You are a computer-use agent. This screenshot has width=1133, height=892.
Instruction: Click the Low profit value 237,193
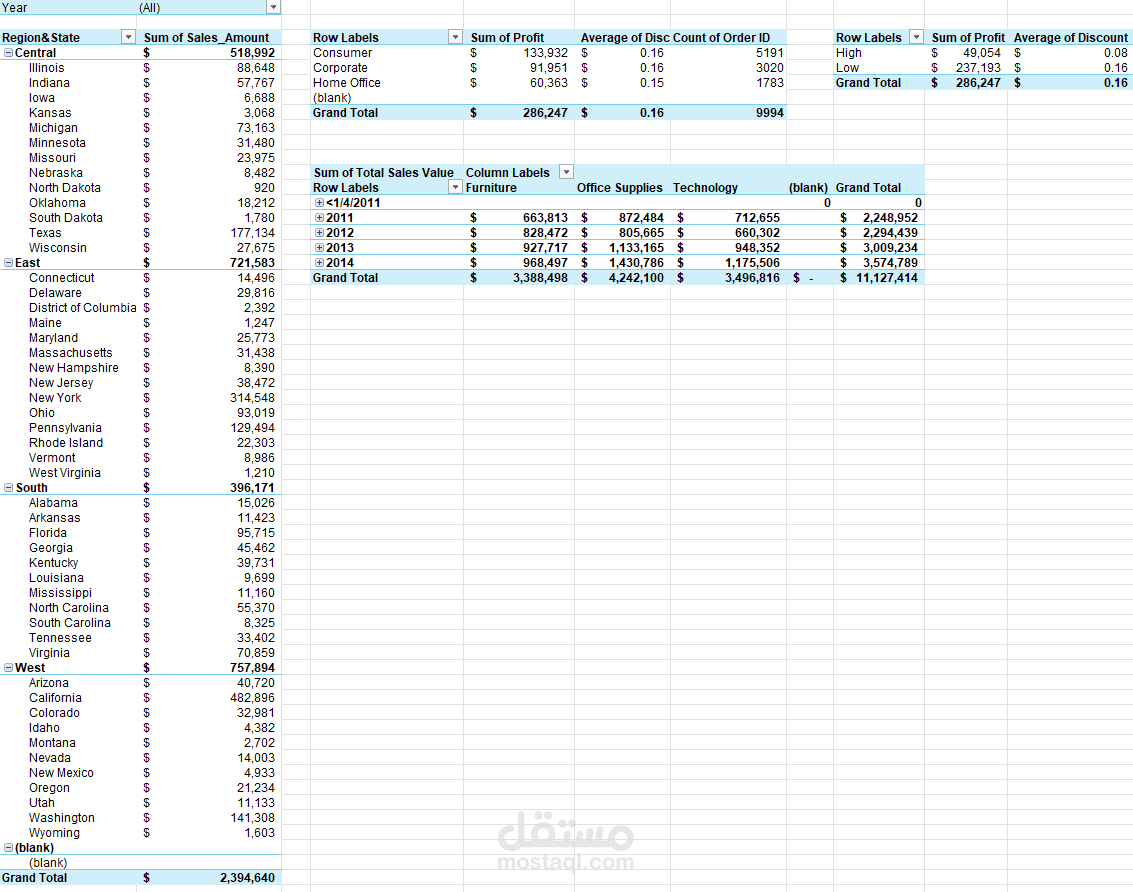click(978, 68)
